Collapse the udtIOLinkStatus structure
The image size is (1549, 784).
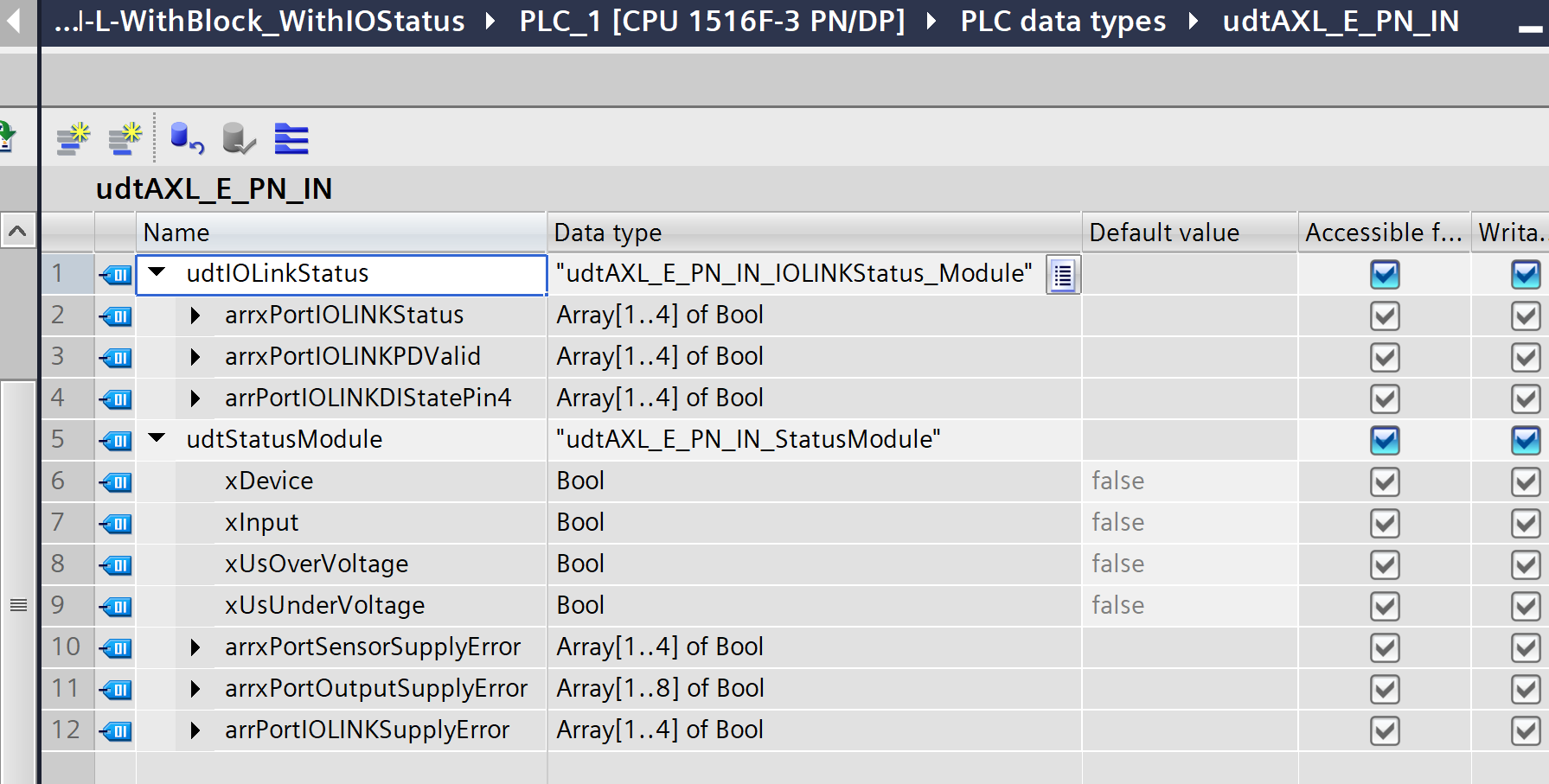coord(157,272)
